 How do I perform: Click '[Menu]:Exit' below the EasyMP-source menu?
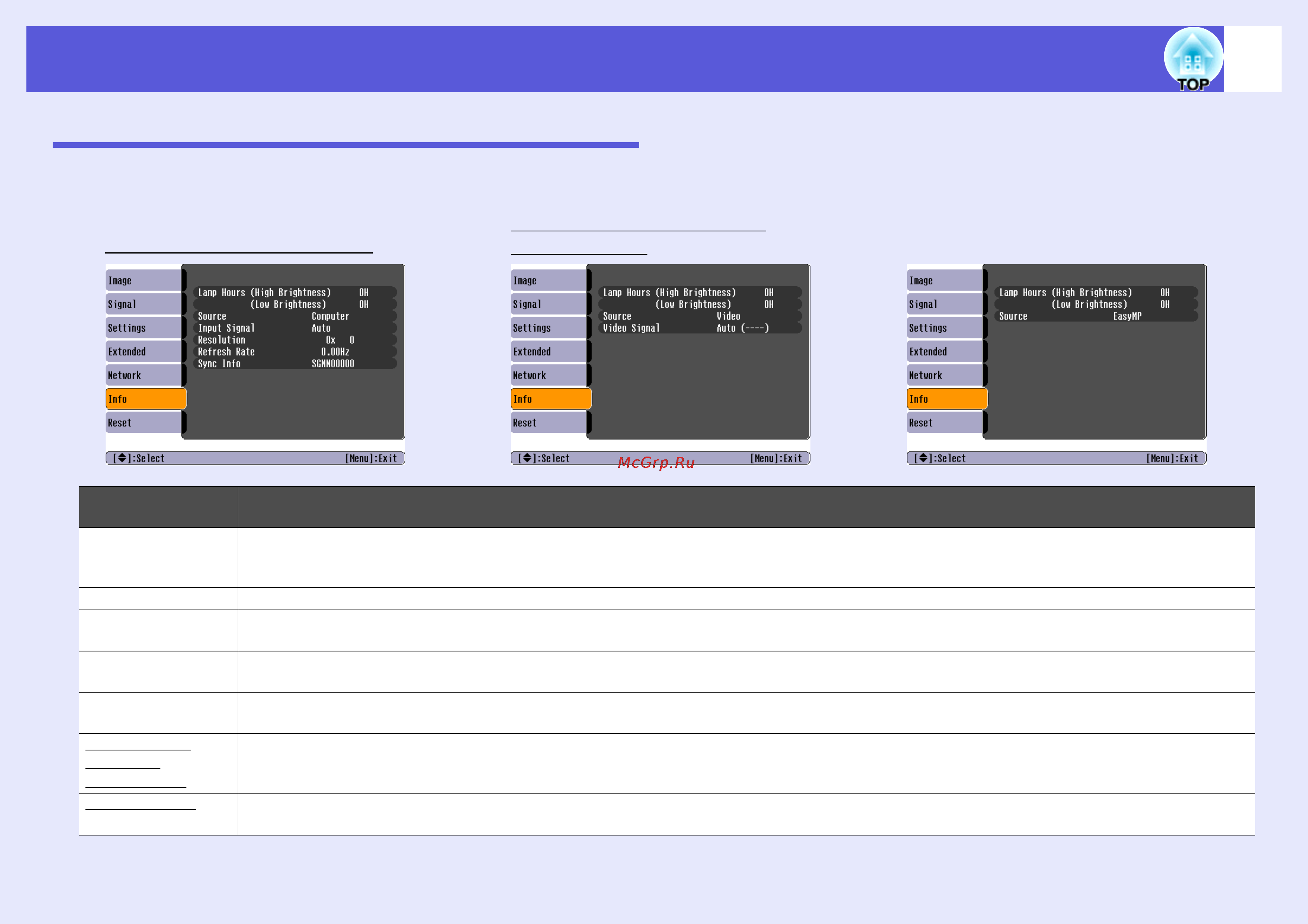coord(1172,459)
